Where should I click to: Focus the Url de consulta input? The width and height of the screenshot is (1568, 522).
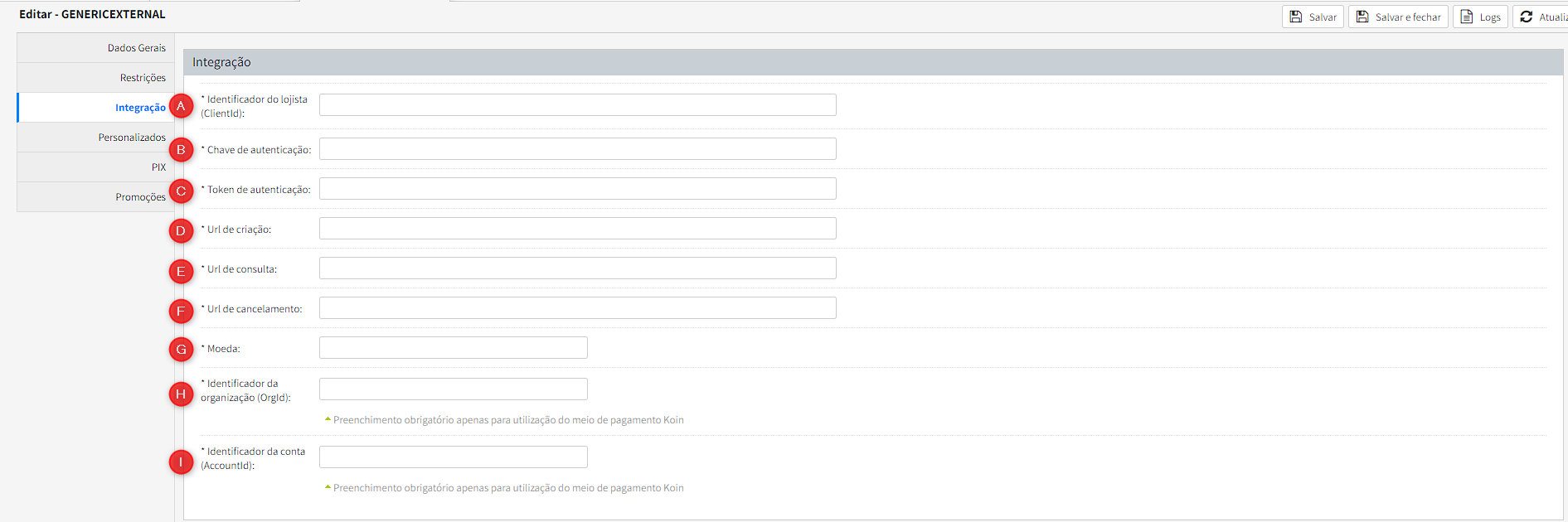577,268
